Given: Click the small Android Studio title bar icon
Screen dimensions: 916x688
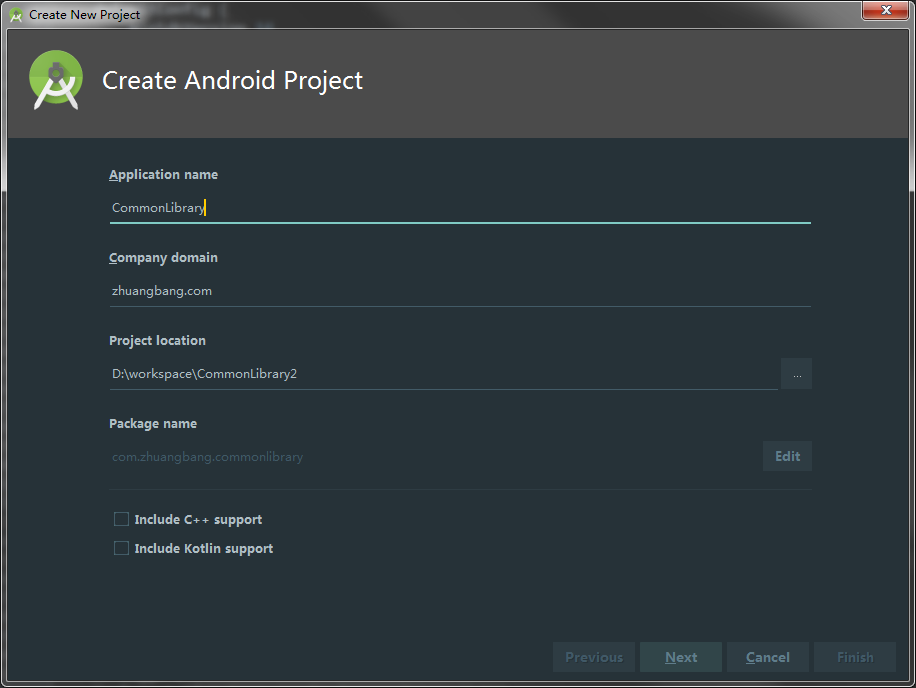Looking at the screenshot, I should 16,15.
